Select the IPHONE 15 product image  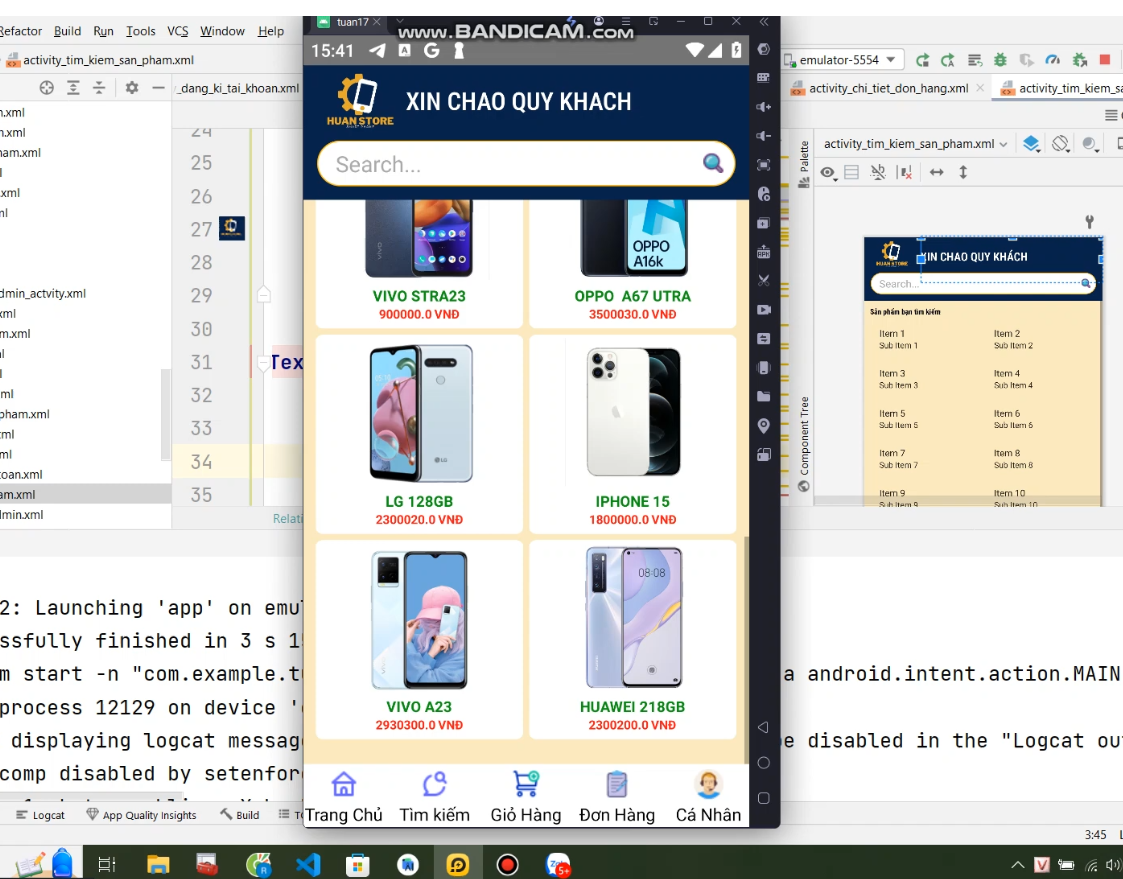click(633, 412)
